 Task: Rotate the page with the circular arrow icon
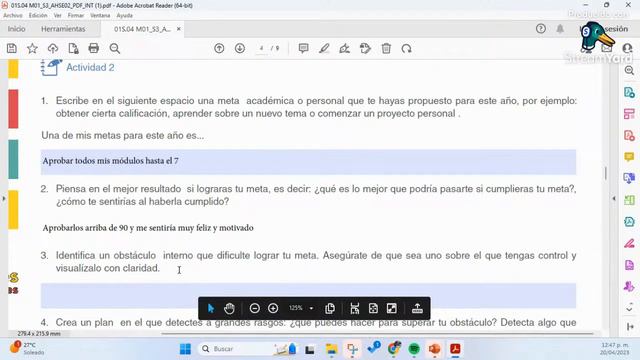tap(407, 49)
